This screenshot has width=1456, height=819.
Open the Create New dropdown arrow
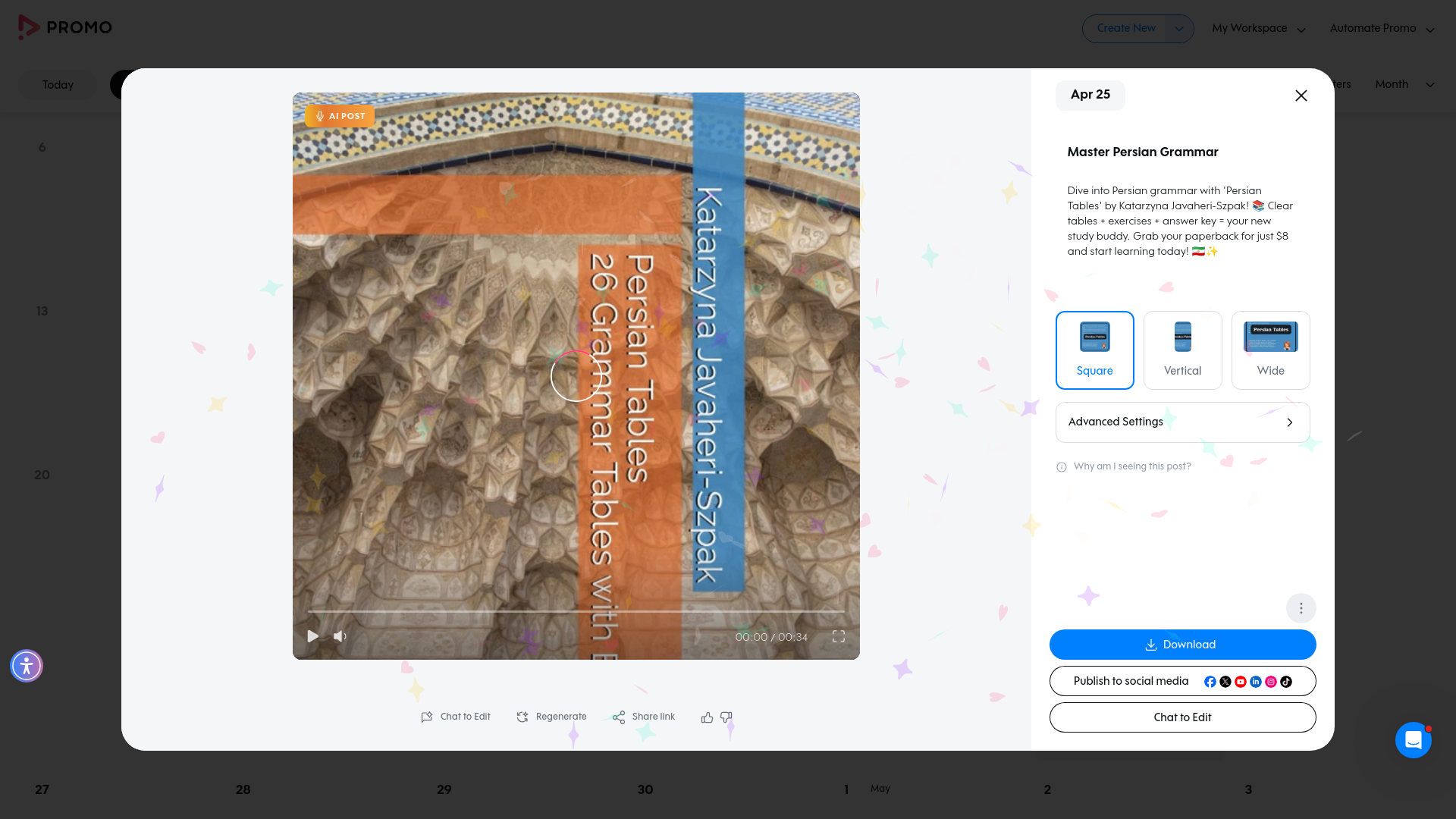tap(1178, 28)
